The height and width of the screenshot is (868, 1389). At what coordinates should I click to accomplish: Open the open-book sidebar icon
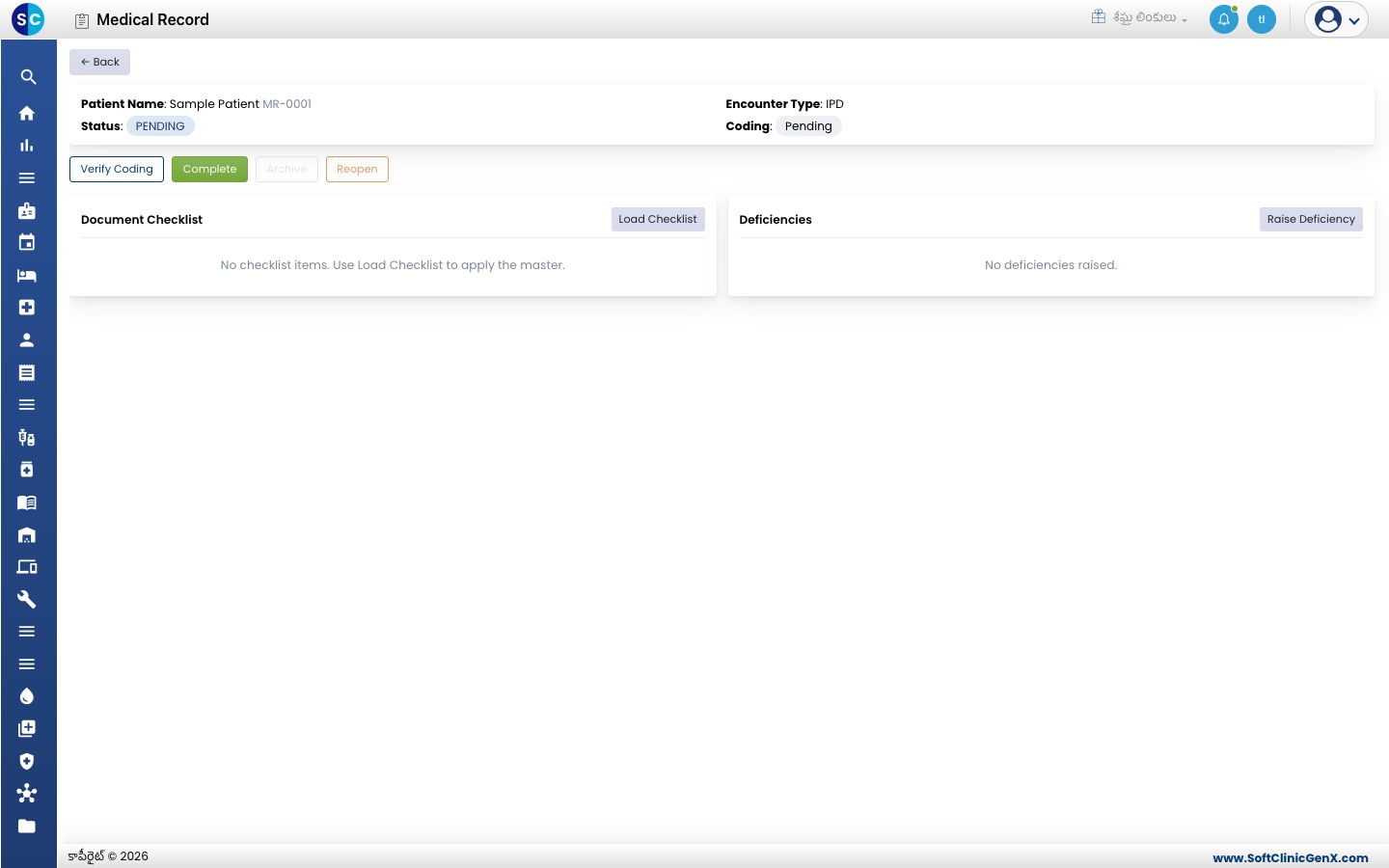[27, 502]
